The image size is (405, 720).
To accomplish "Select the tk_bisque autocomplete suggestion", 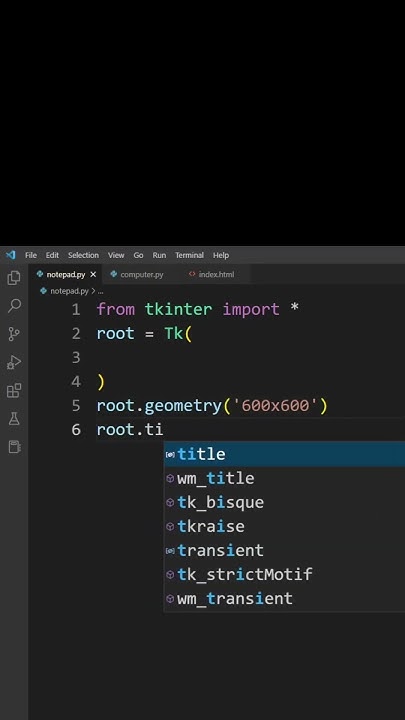I will pyautogui.click(x=284, y=502).
